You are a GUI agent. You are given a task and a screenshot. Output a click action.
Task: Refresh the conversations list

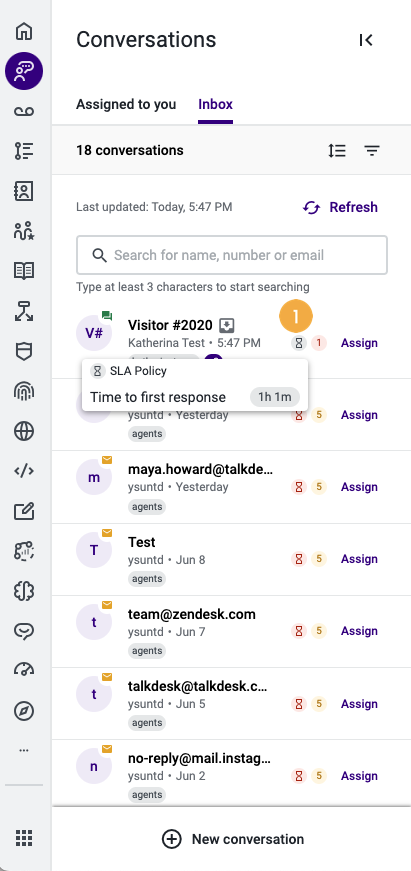[x=340, y=207]
